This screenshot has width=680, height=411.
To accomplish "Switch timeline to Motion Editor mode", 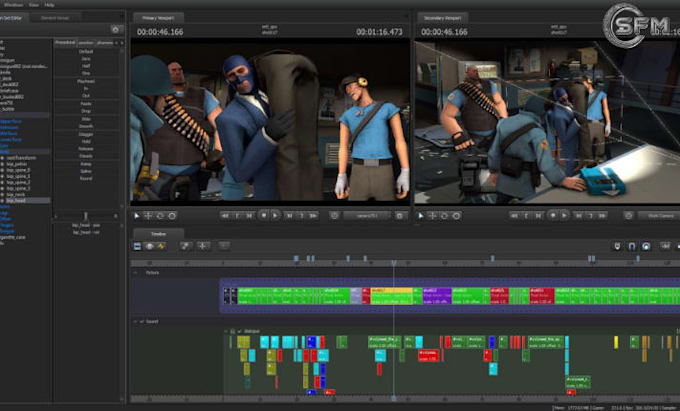I will [150, 247].
